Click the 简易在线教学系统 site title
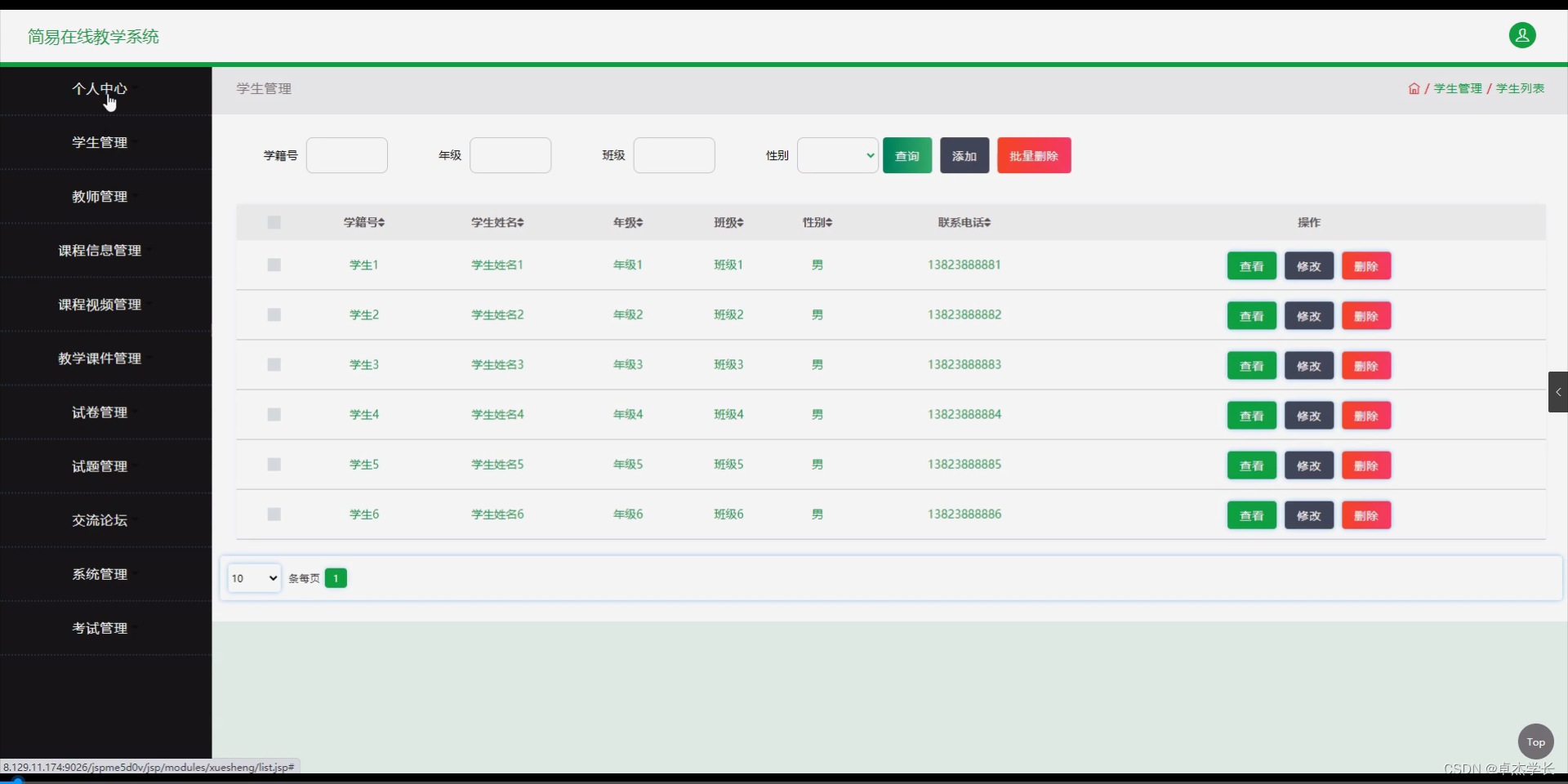This screenshot has width=1568, height=784. pos(93,37)
